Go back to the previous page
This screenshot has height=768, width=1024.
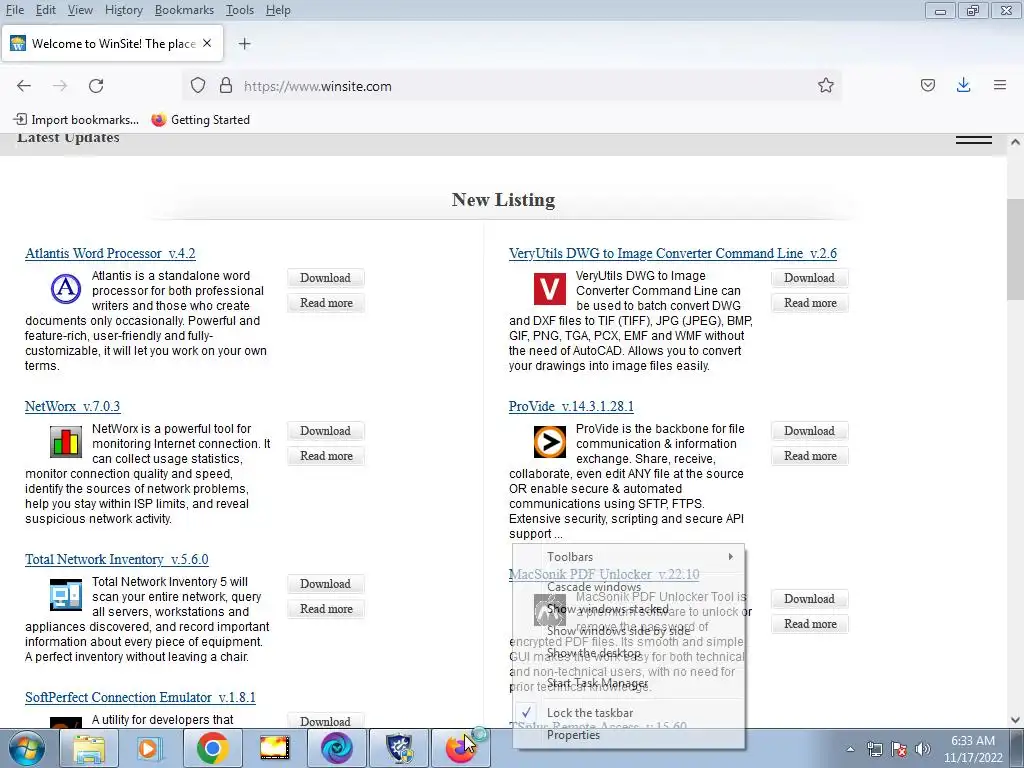pos(24,86)
